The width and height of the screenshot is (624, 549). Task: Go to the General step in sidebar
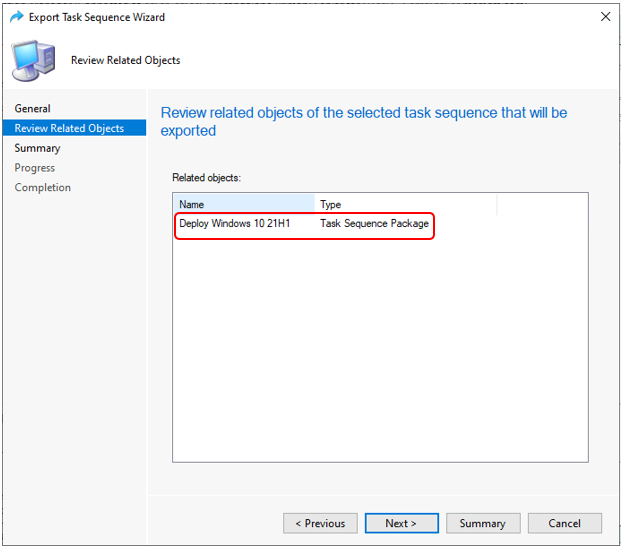(x=33, y=108)
